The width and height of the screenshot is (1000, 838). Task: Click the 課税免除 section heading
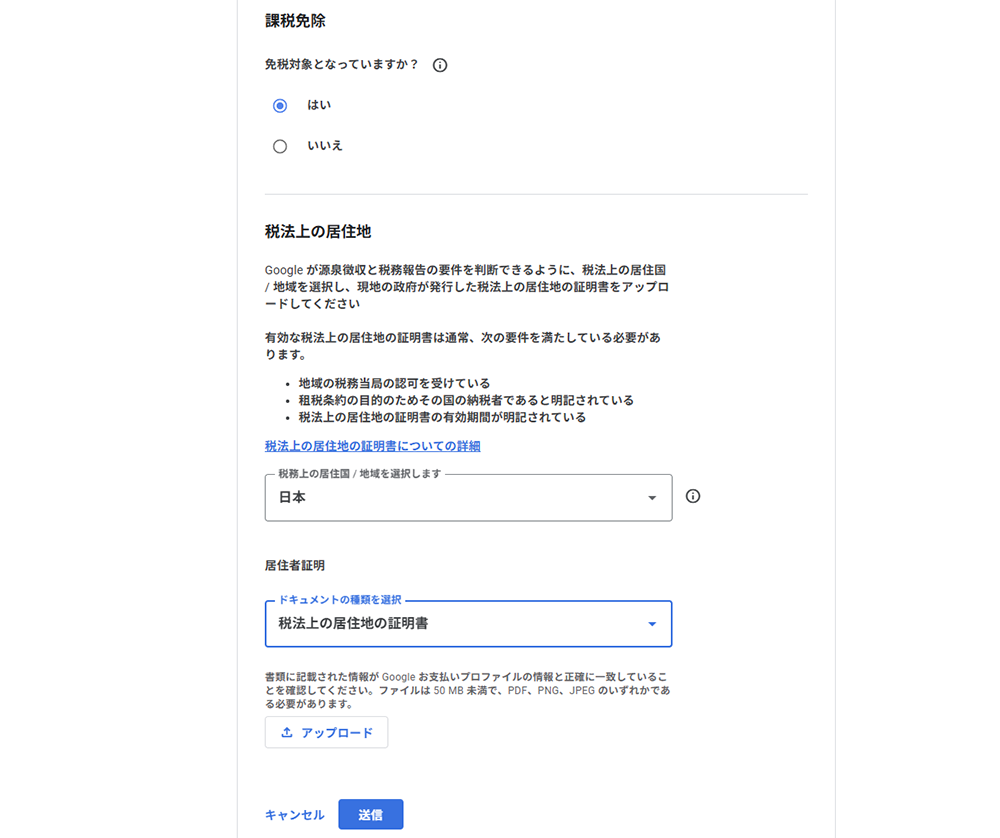coord(295,21)
